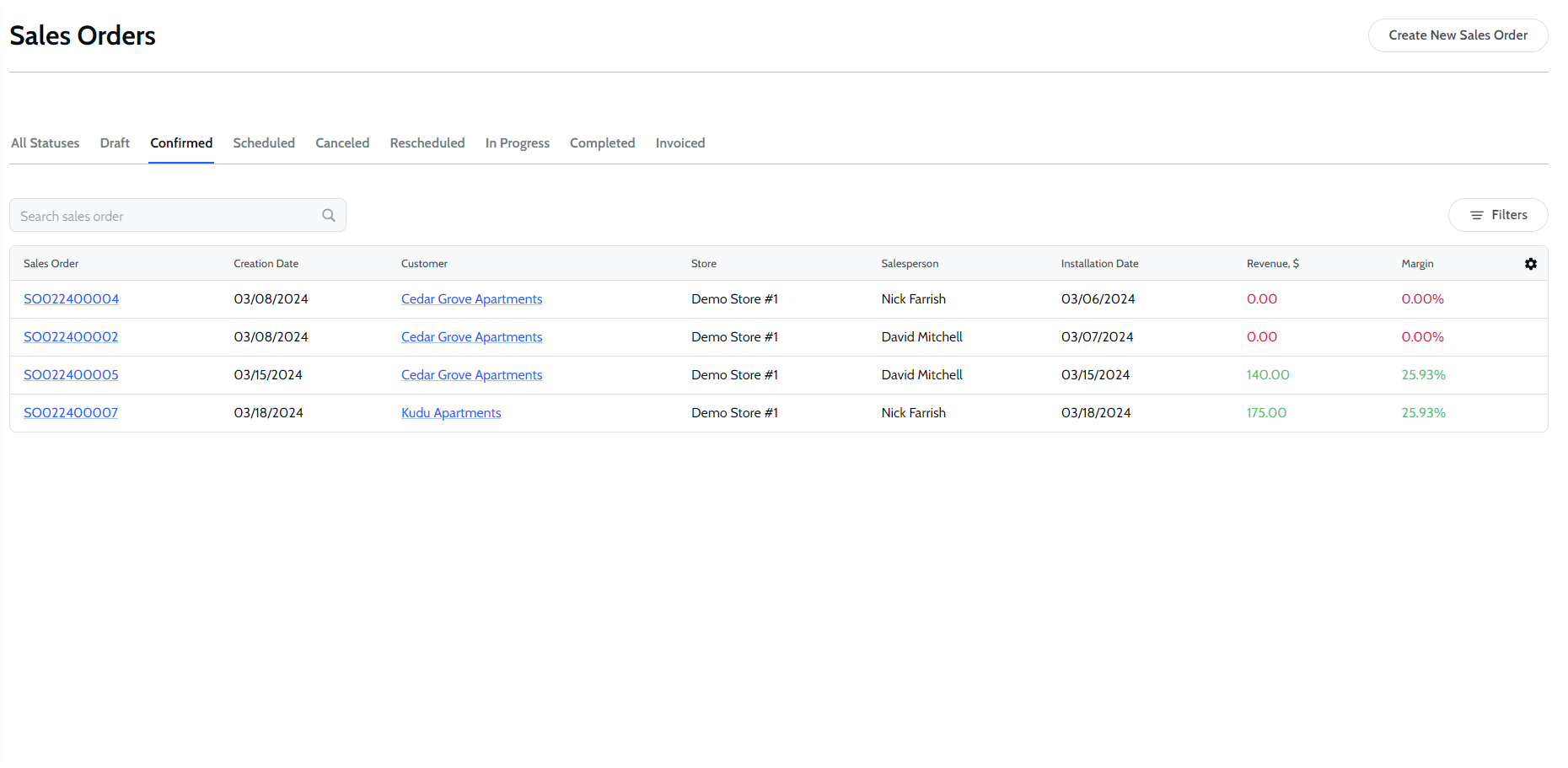Switch to the Invoiced tab
1568x768 pixels.
click(x=679, y=143)
